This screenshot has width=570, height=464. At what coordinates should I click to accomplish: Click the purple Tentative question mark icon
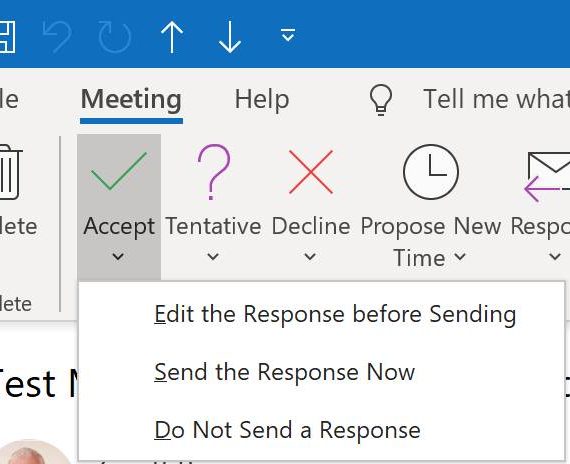214,172
